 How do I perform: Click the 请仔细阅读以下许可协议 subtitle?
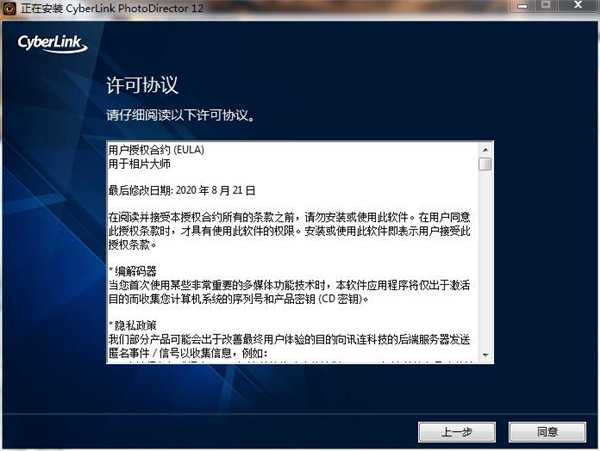click(x=180, y=115)
